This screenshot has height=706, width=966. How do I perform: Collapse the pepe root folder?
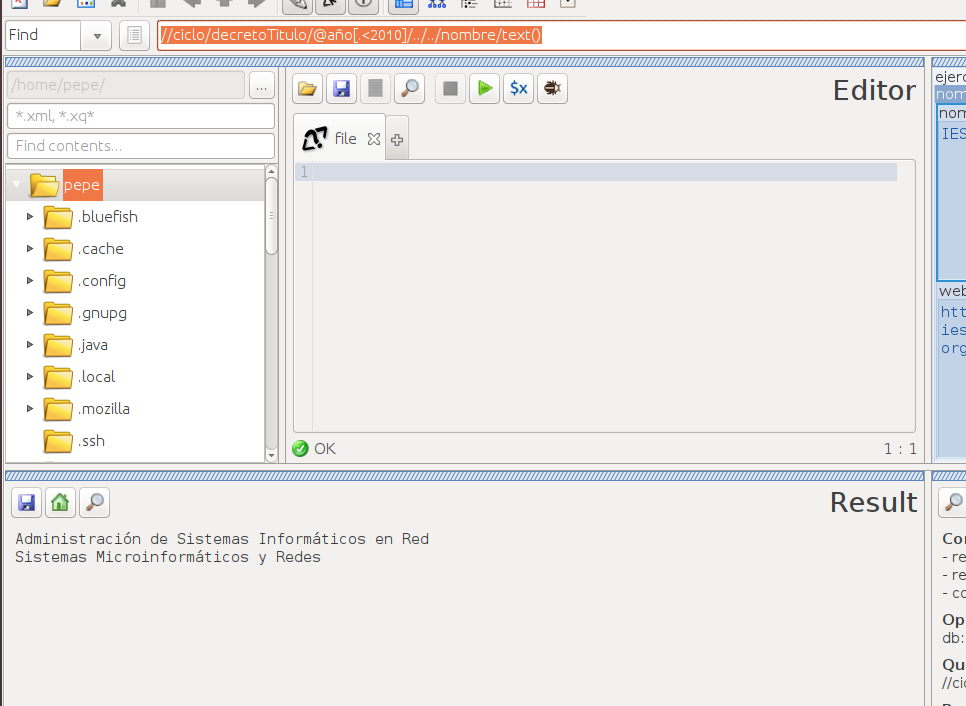[17, 184]
